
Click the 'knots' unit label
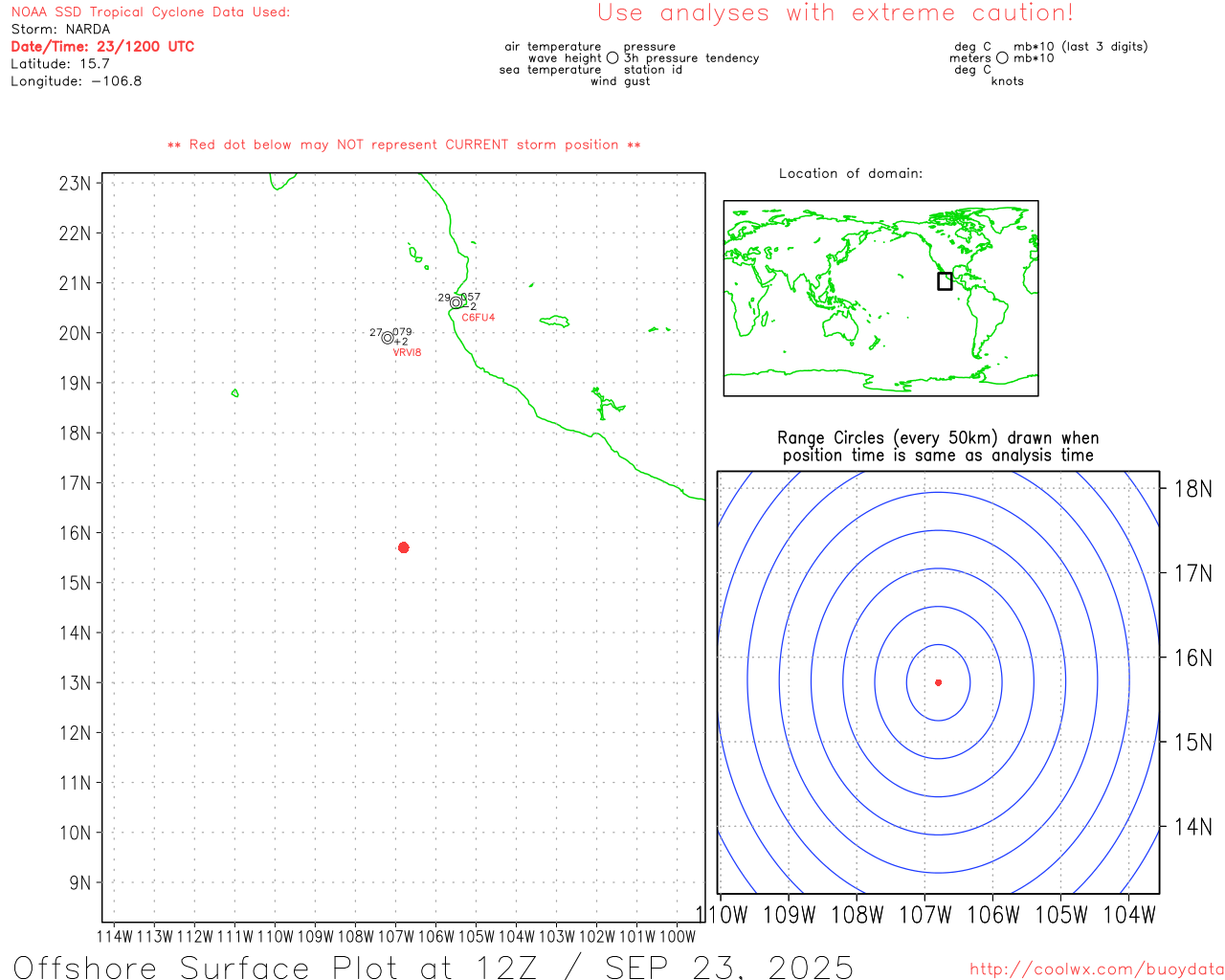click(x=1008, y=81)
